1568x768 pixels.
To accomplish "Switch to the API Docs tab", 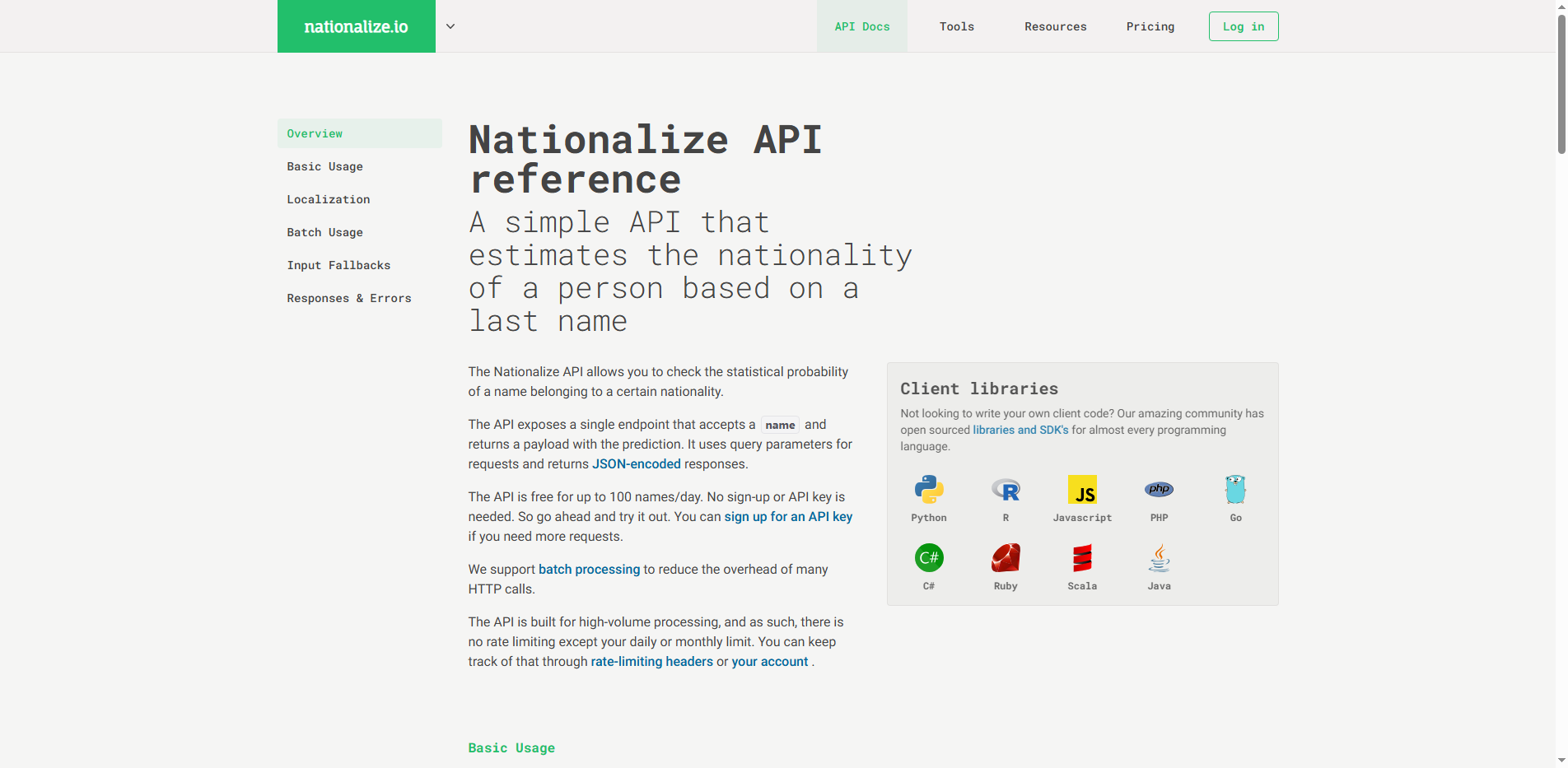I will coord(861,26).
